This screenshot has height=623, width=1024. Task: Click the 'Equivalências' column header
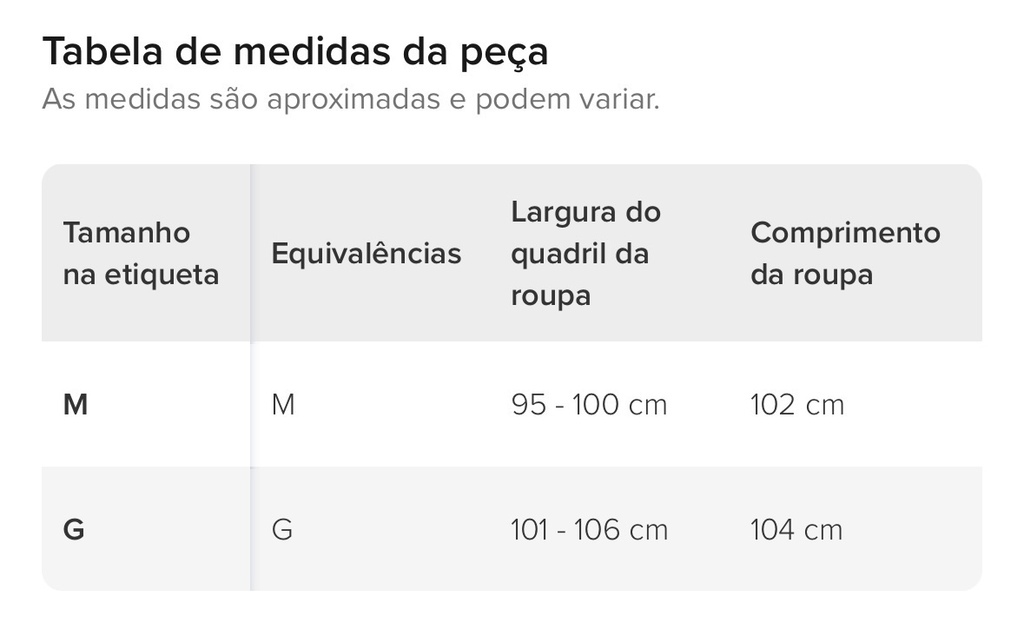point(366,253)
